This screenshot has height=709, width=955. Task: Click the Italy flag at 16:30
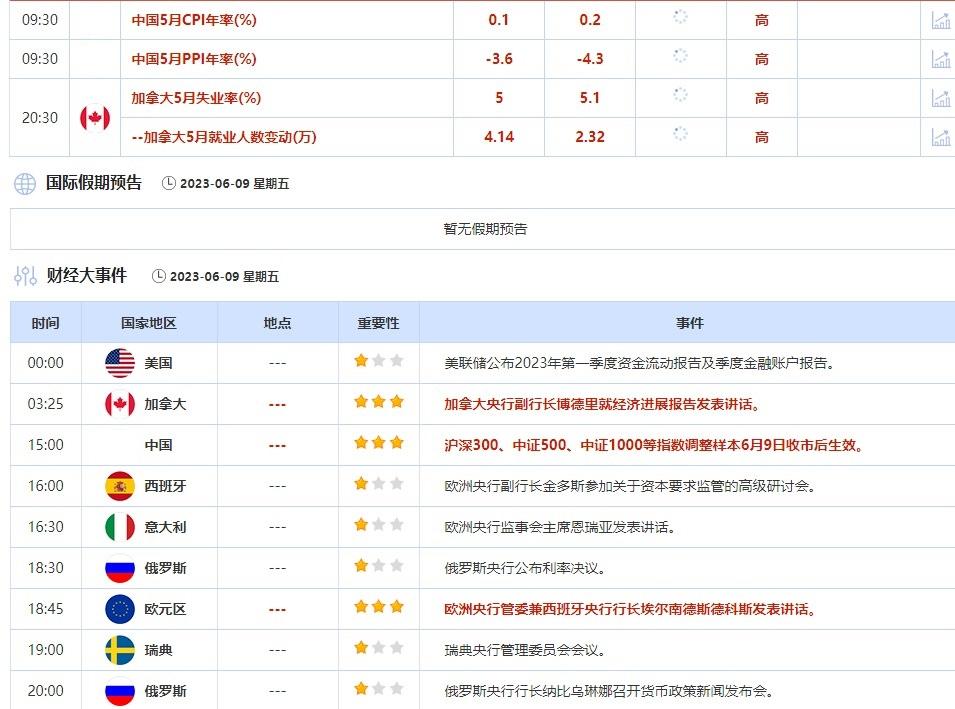click(x=120, y=527)
